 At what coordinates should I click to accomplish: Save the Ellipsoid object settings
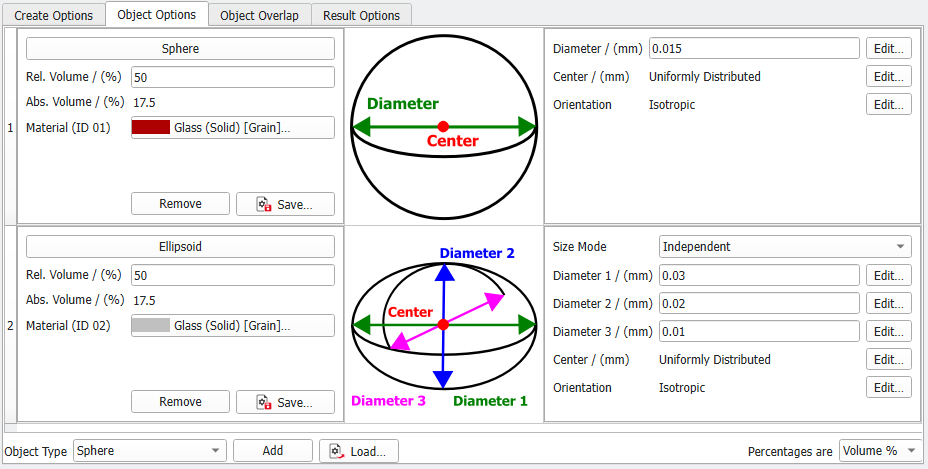(285, 401)
